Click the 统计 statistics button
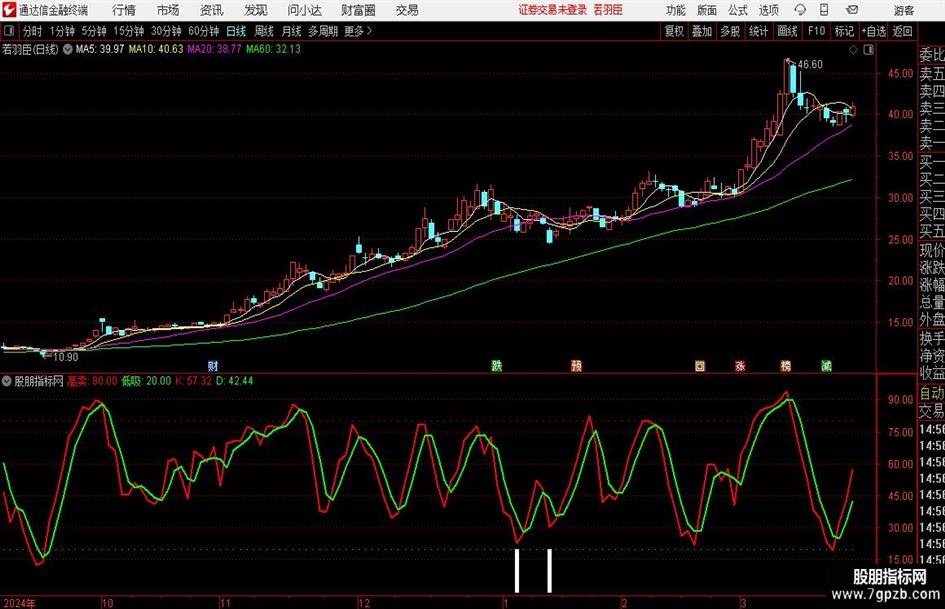 pyautogui.click(x=758, y=31)
